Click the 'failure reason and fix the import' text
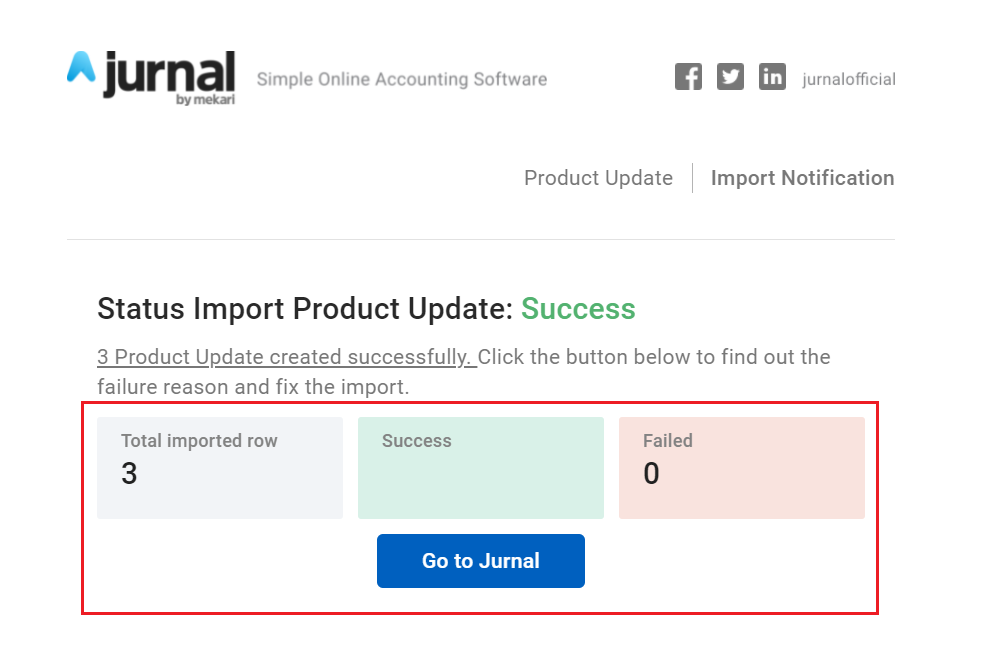 coord(253,387)
